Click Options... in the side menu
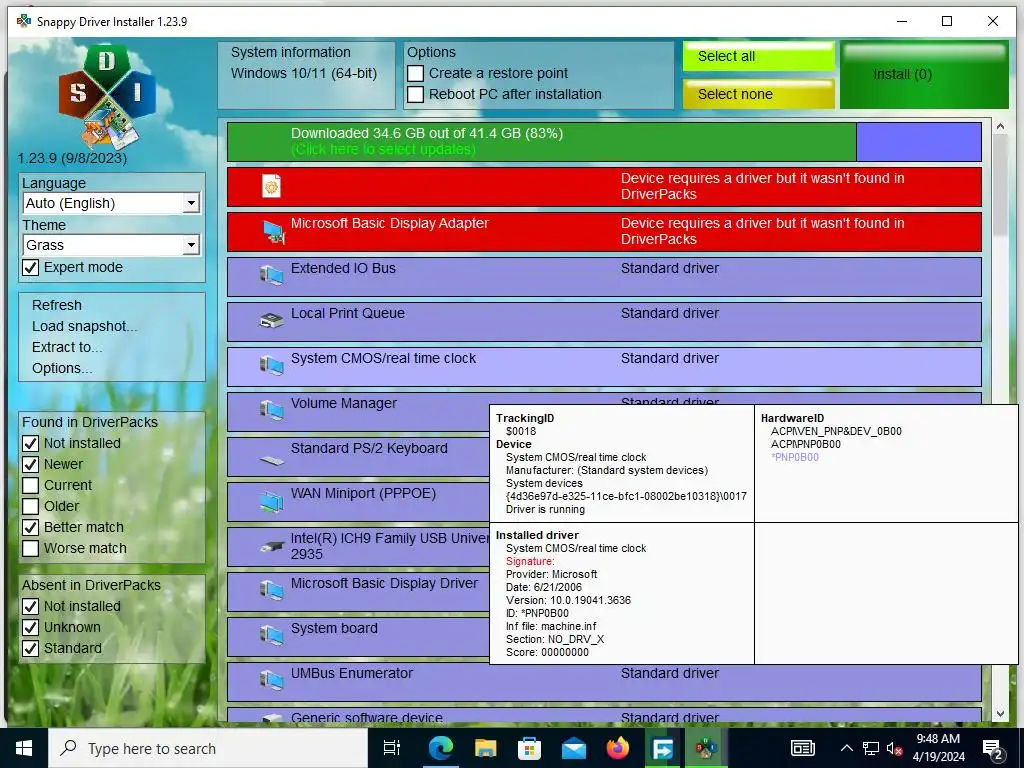 62,368
